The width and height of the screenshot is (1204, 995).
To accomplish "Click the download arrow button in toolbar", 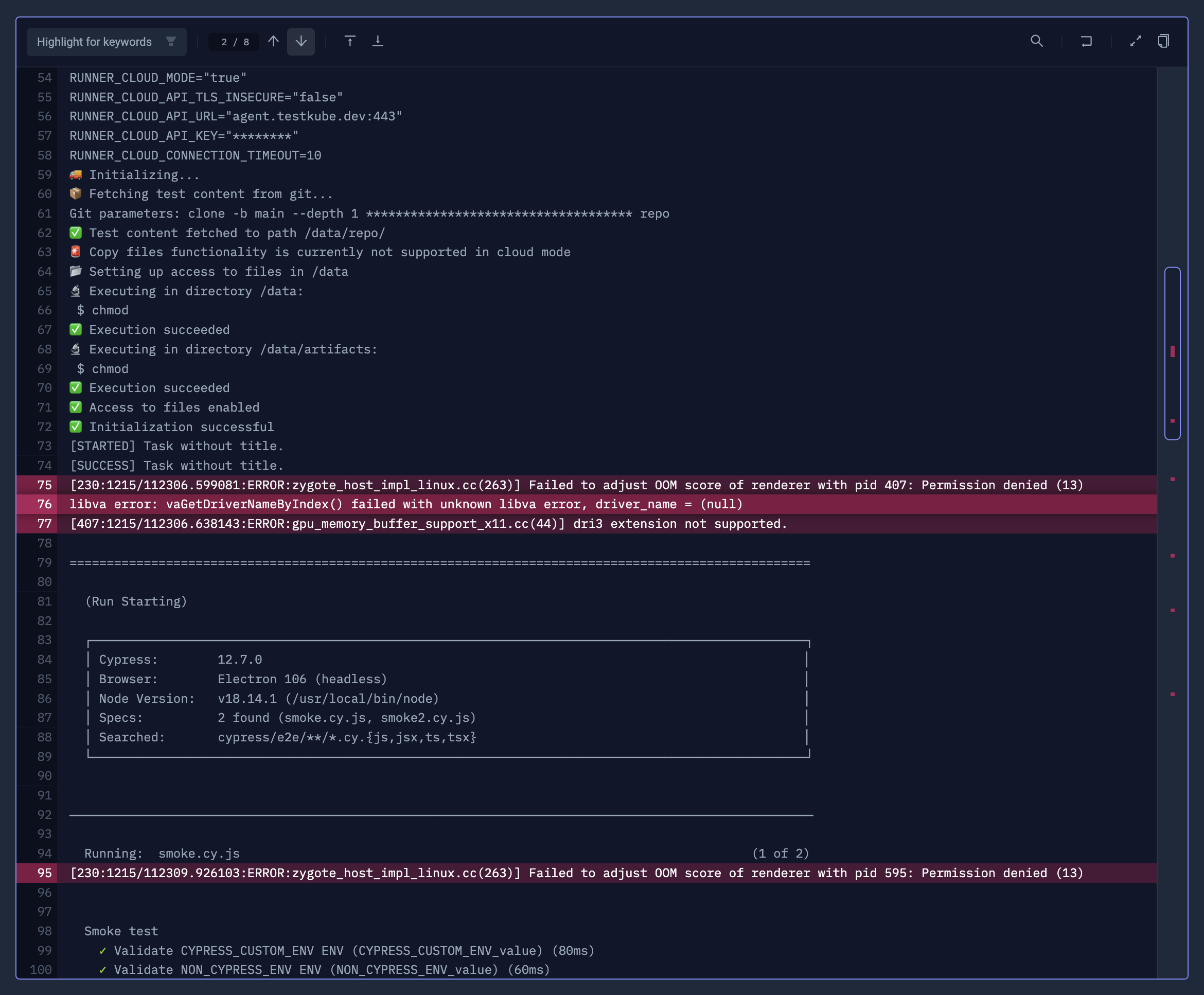I will click(x=378, y=41).
